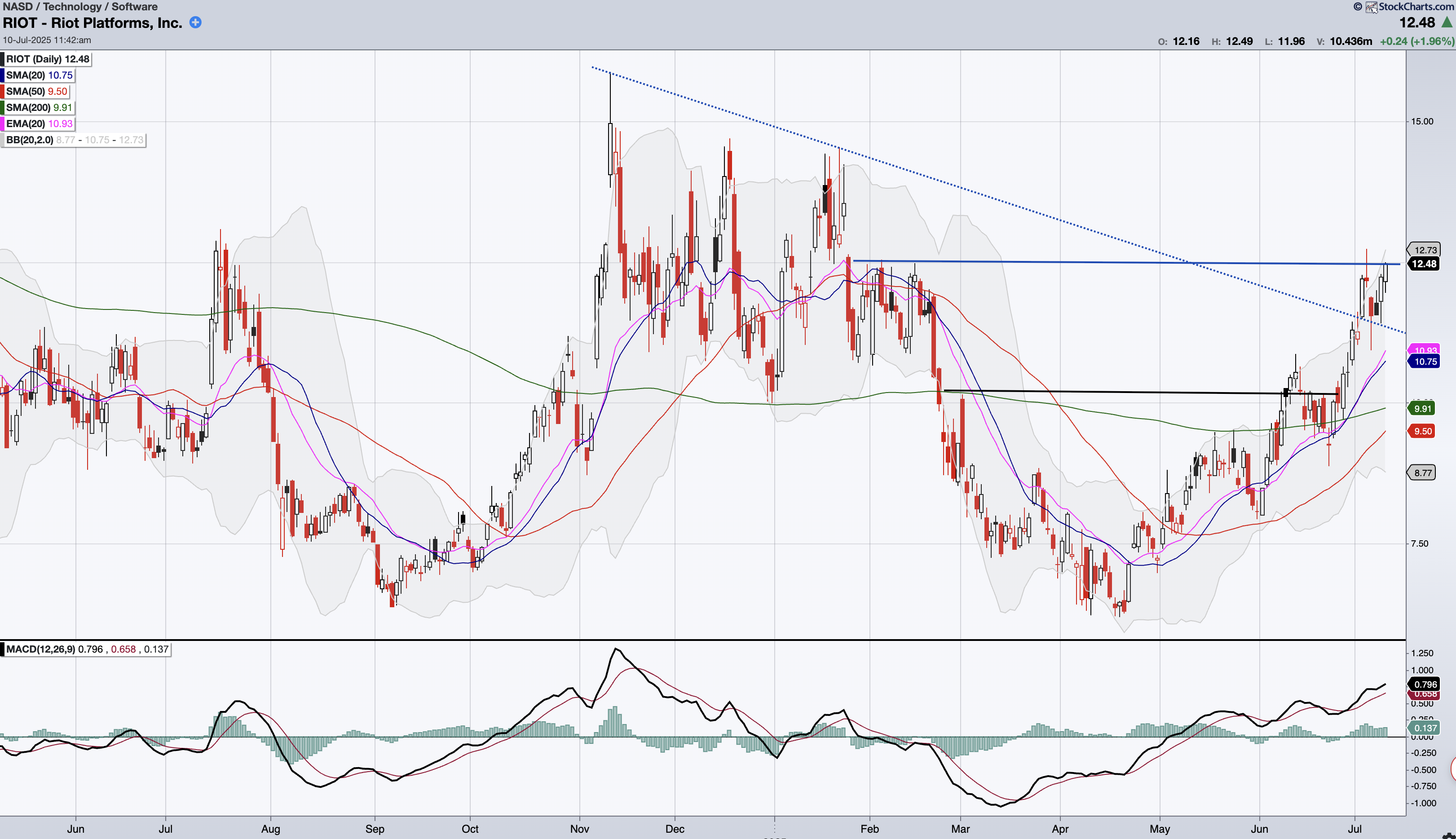Viewport: 1456px width, 839px height.
Task: Click the black 0.796 MACD value tag
Action: [1424, 684]
